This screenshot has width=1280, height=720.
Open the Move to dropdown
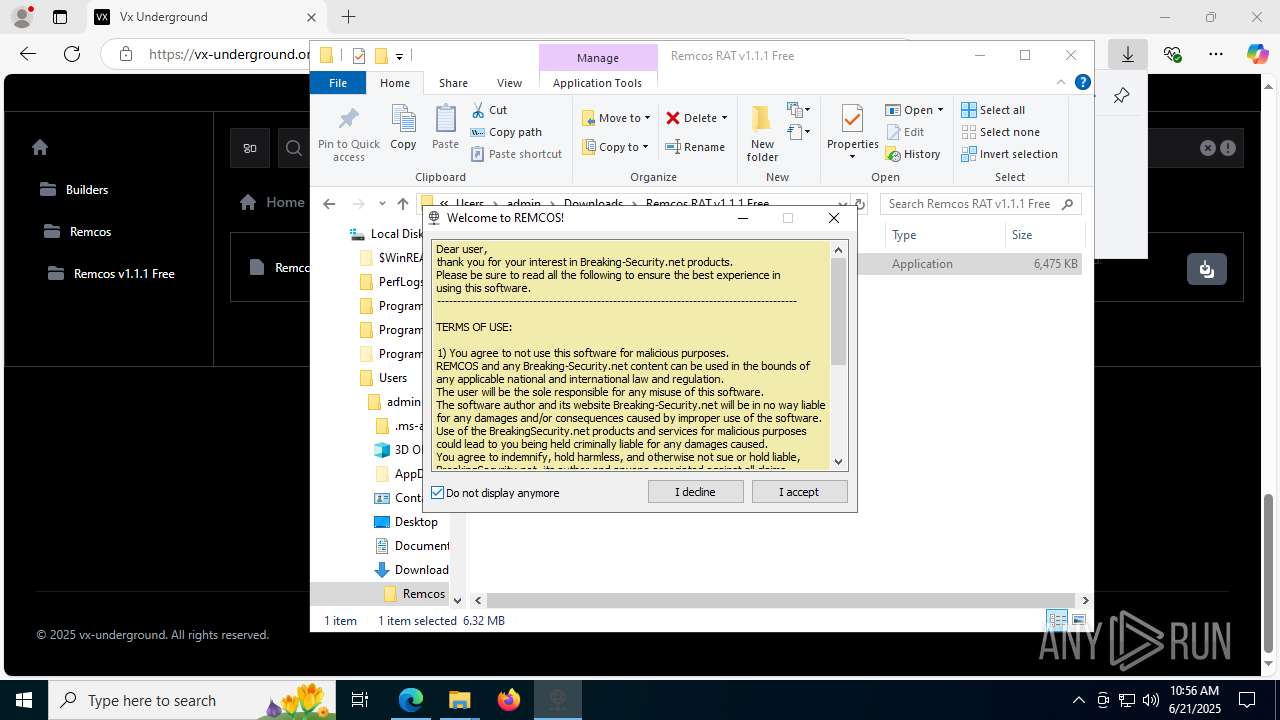616,118
